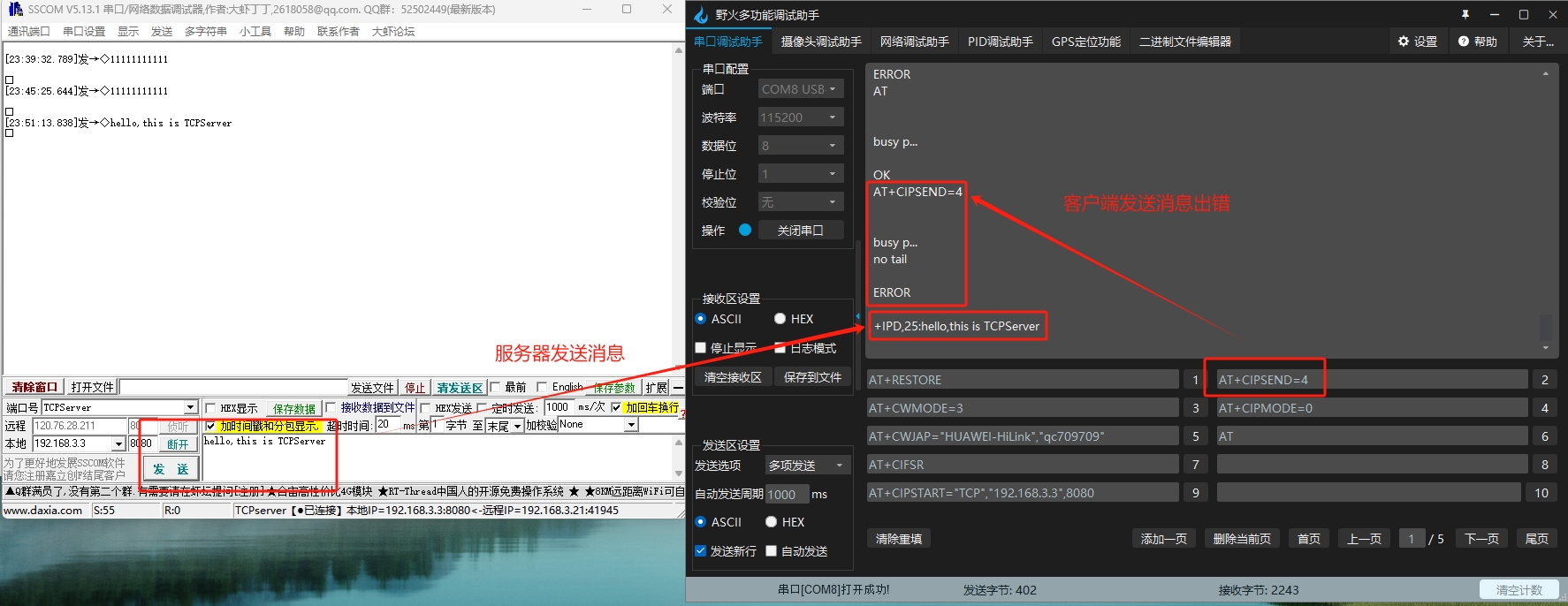Click the 野火 flame logo in title bar
1568x606 pixels.
701,15
